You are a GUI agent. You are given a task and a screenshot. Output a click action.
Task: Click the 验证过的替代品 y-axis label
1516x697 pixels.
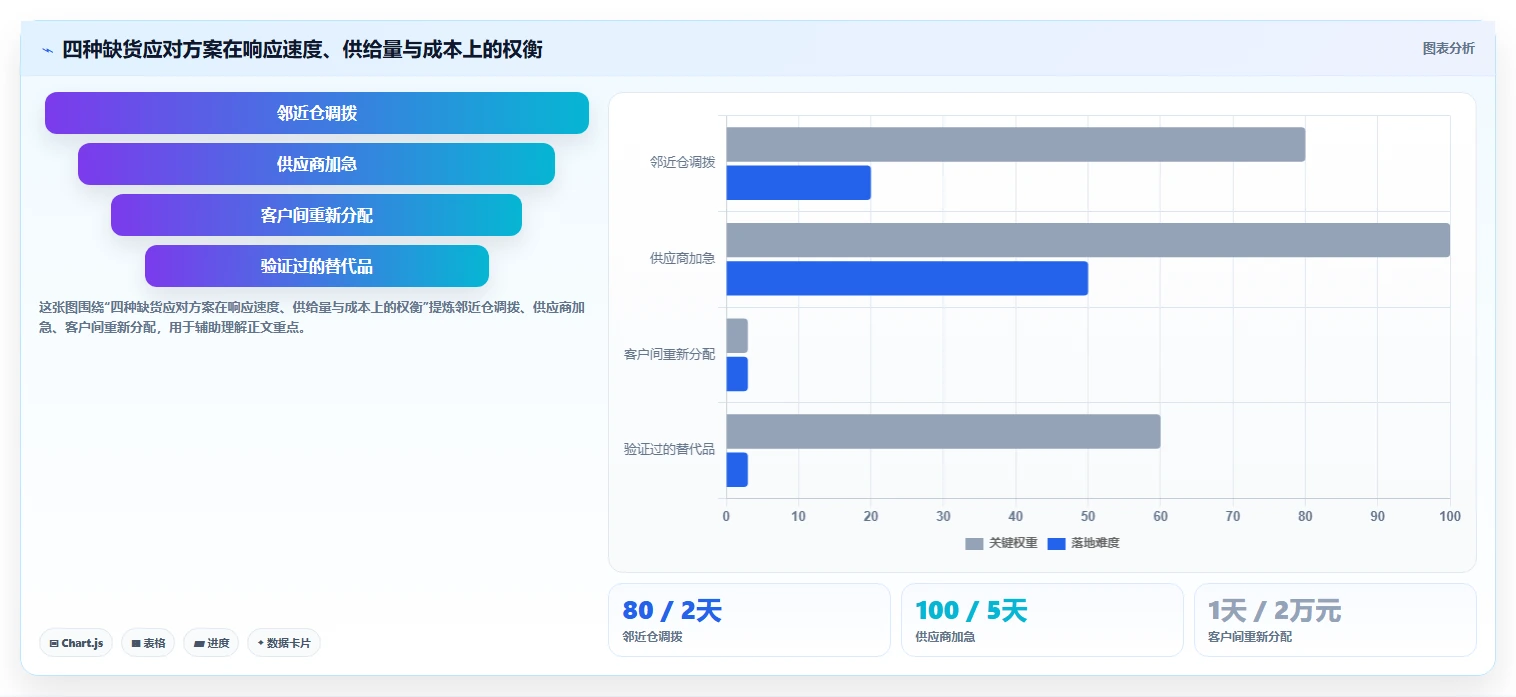pyautogui.click(x=670, y=449)
